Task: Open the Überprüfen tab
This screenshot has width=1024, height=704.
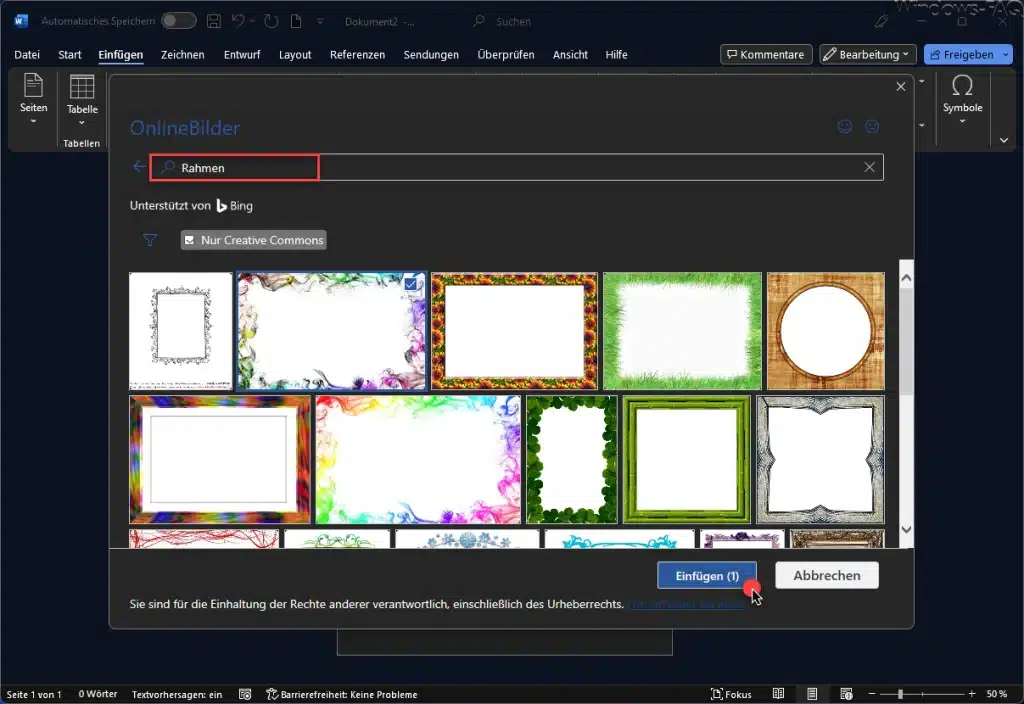Action: click(x=505, y=55)
